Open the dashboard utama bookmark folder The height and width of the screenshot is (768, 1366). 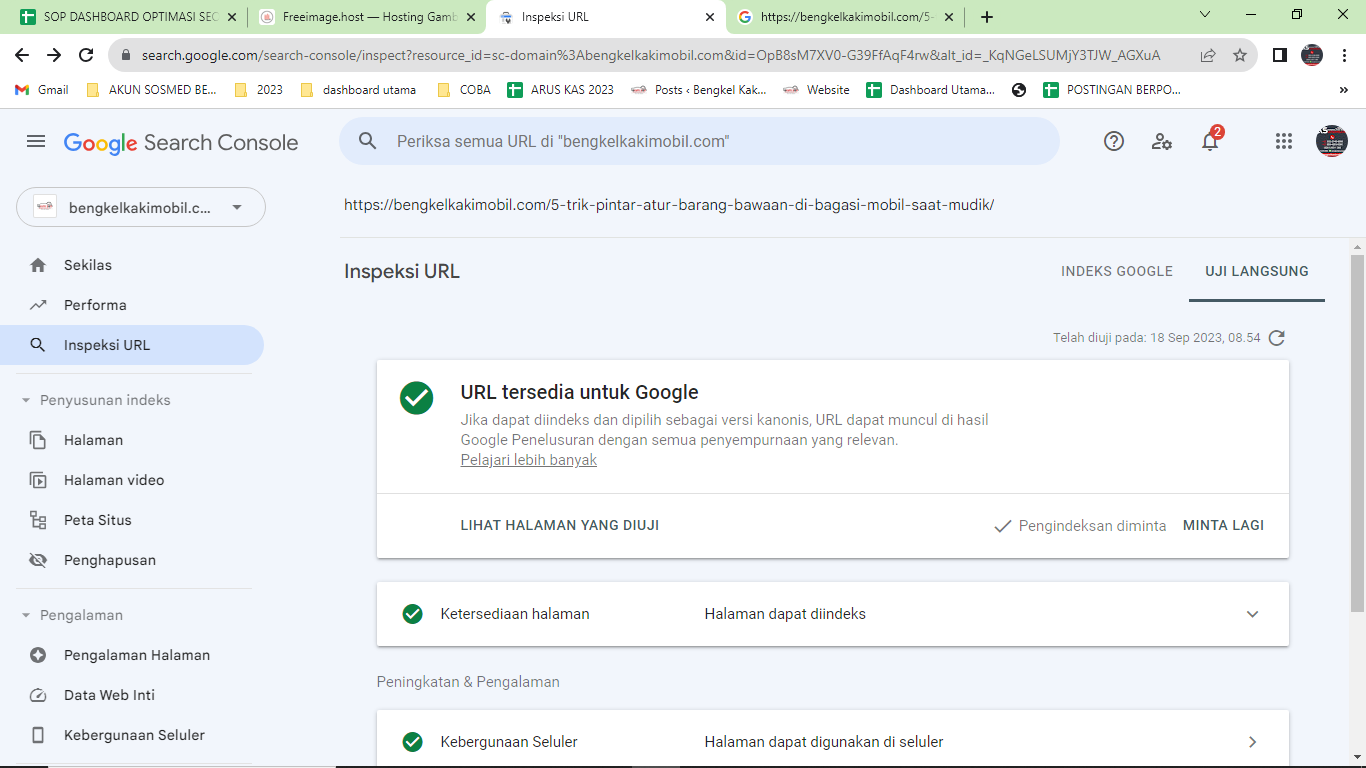point(358,90)
